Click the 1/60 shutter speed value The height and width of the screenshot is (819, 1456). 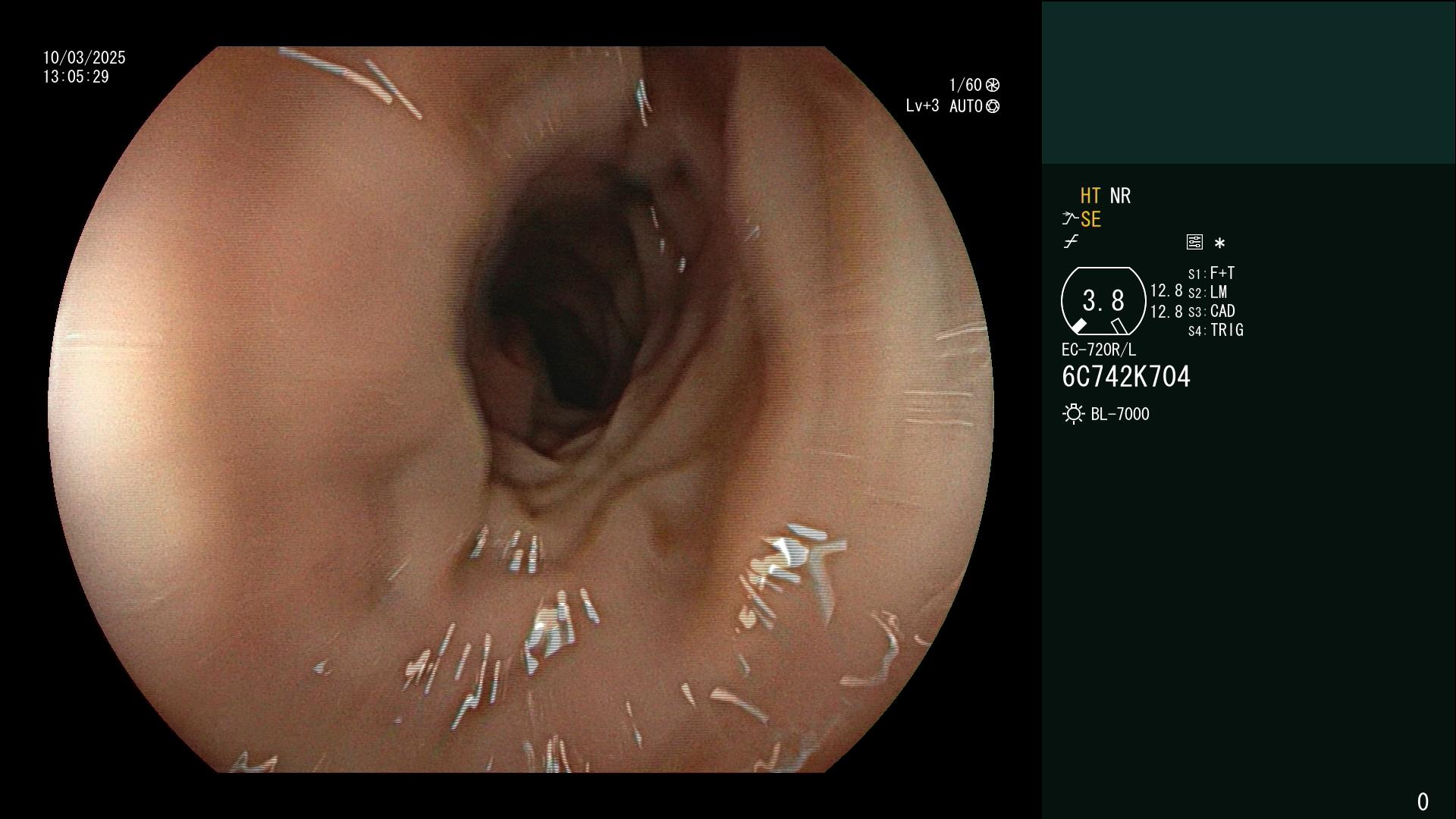tap(965, 85)
